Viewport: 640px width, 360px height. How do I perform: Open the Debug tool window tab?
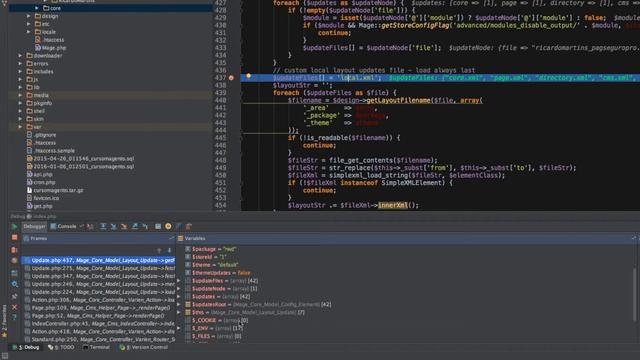[x=26, y=347]
